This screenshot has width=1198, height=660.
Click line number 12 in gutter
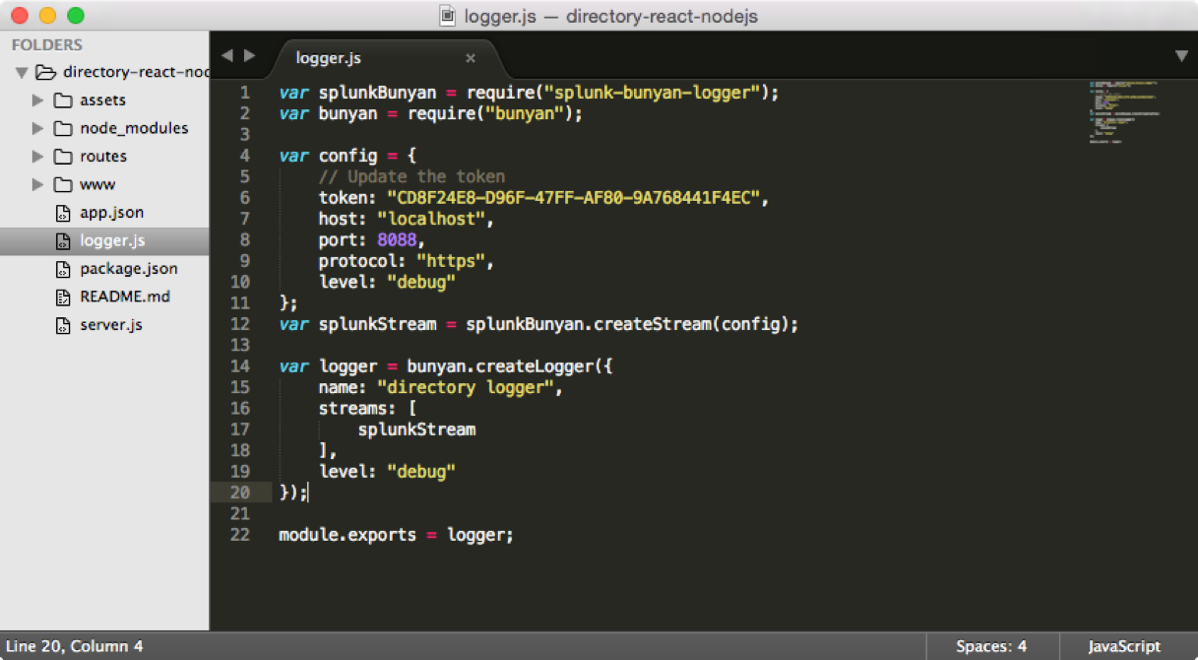point(240,324)
